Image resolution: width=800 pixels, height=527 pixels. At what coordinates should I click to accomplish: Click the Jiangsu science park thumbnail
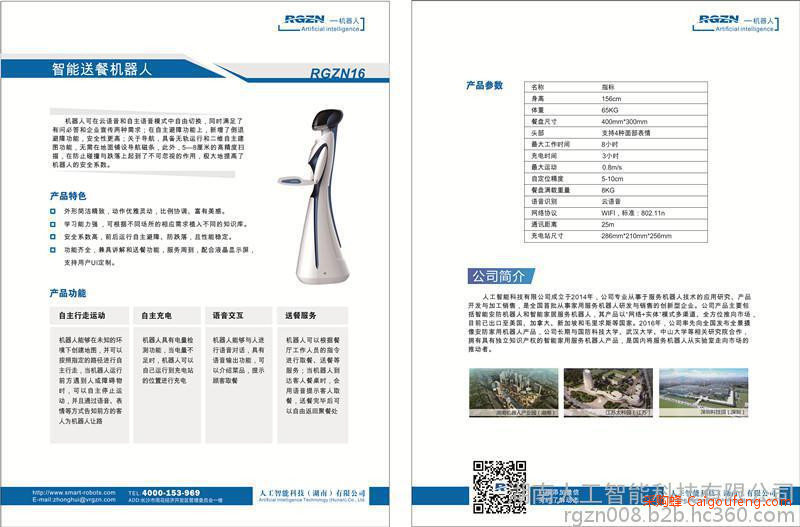(608, 392)
